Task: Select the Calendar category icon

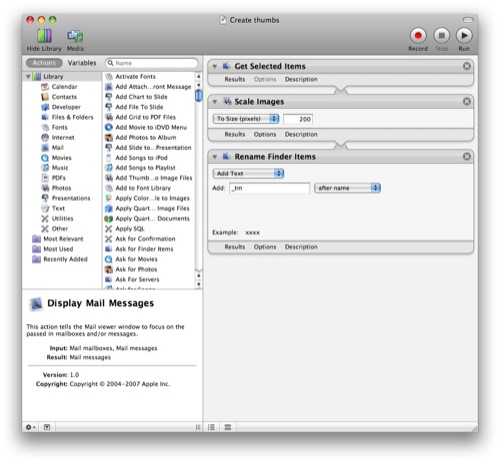Action: pyautogui.click(x=45, y=87)
